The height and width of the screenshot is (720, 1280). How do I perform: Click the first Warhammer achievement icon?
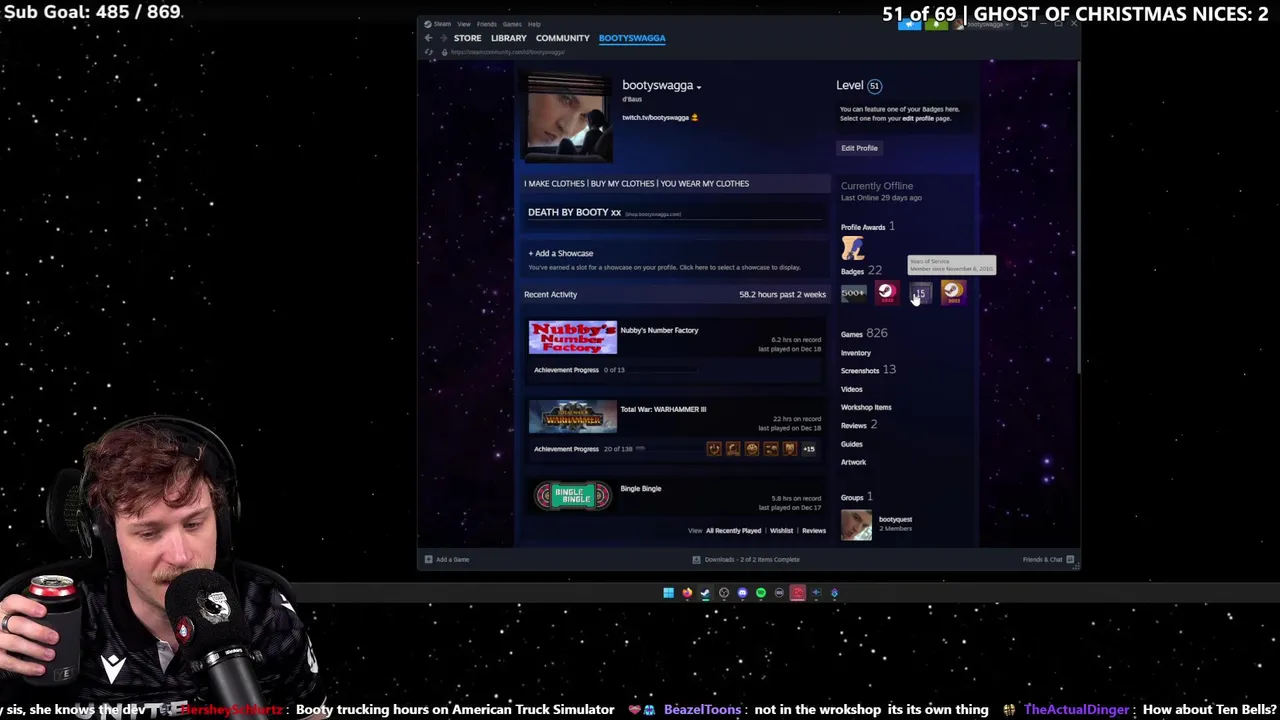coord(714,449)
